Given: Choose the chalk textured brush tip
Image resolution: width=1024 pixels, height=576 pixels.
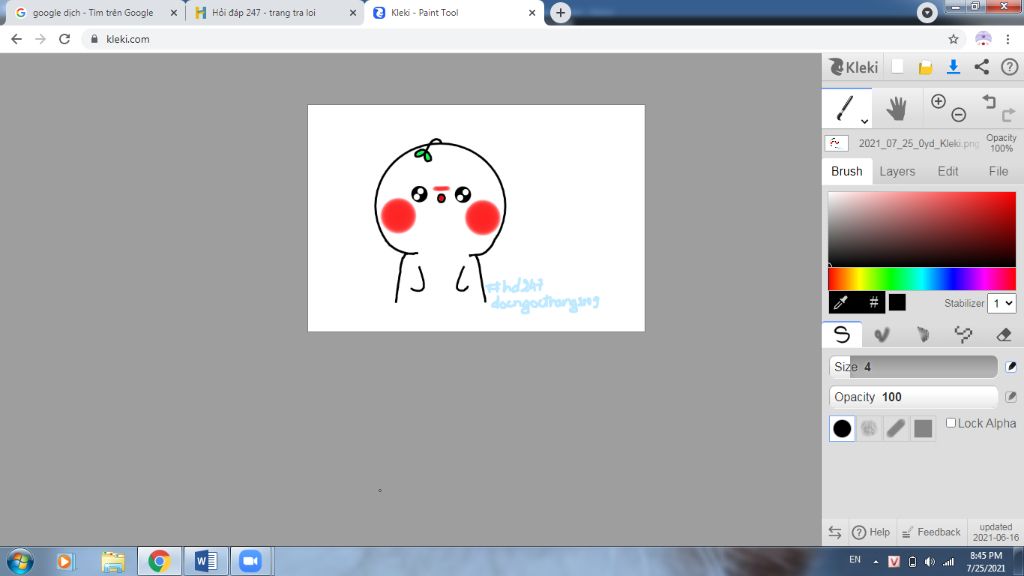Looking at the screenshot, I should click(869, 428).
